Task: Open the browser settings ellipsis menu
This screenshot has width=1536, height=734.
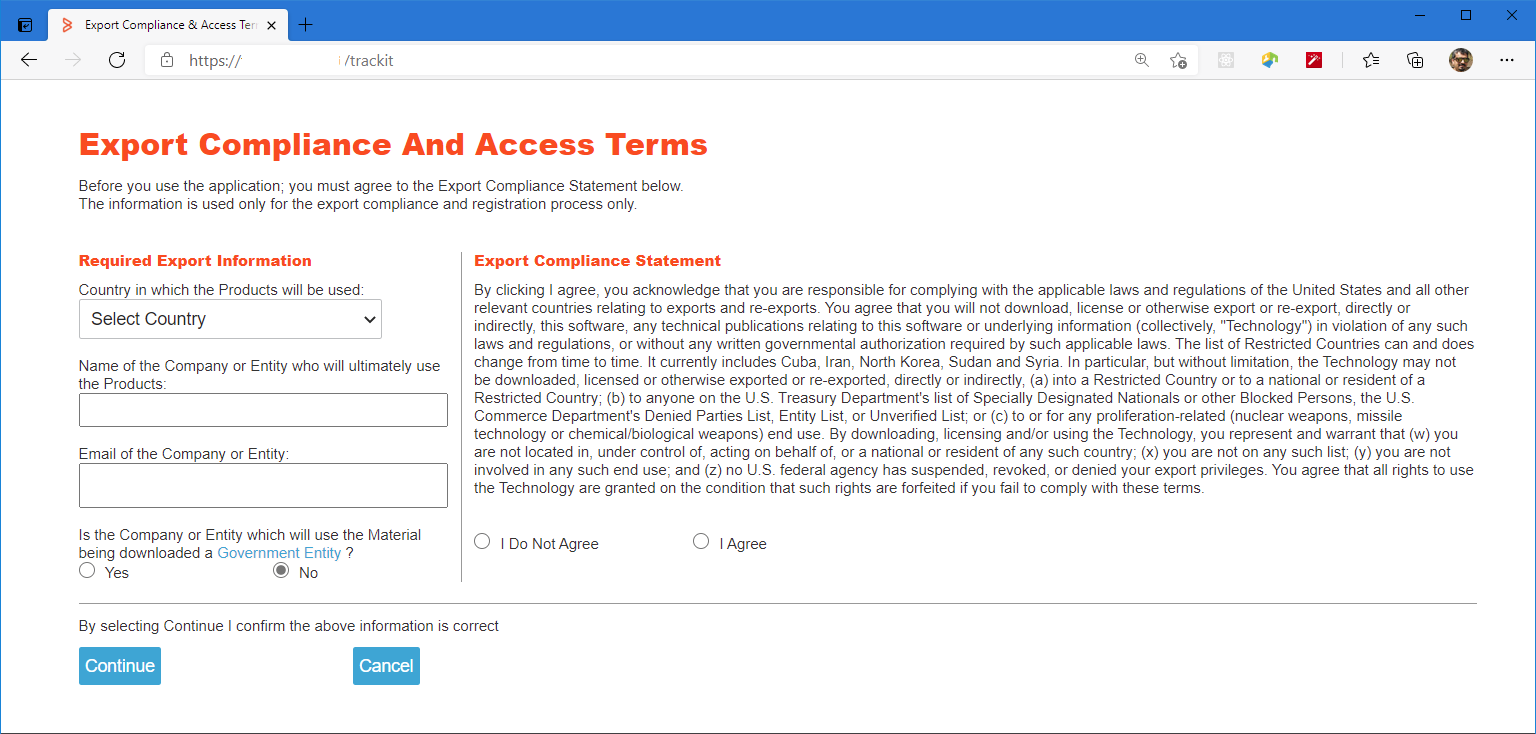Action: pyautogui.click(x=1507, y=60)
